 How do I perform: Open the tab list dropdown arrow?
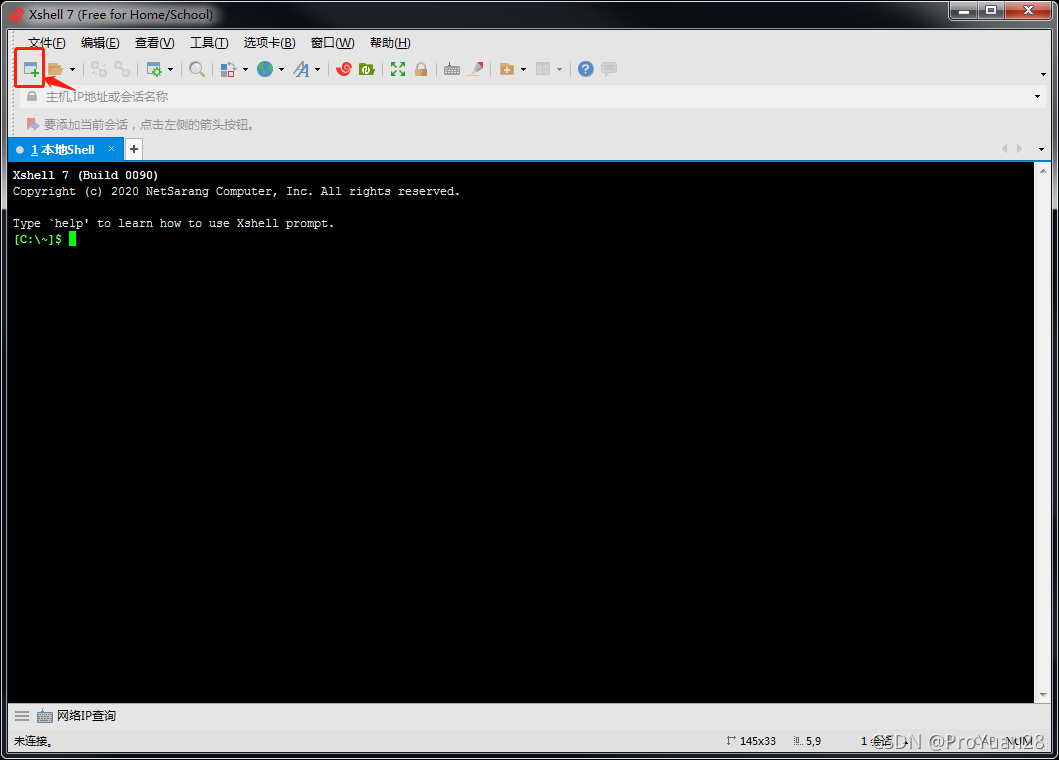[x=1041, y=149]
